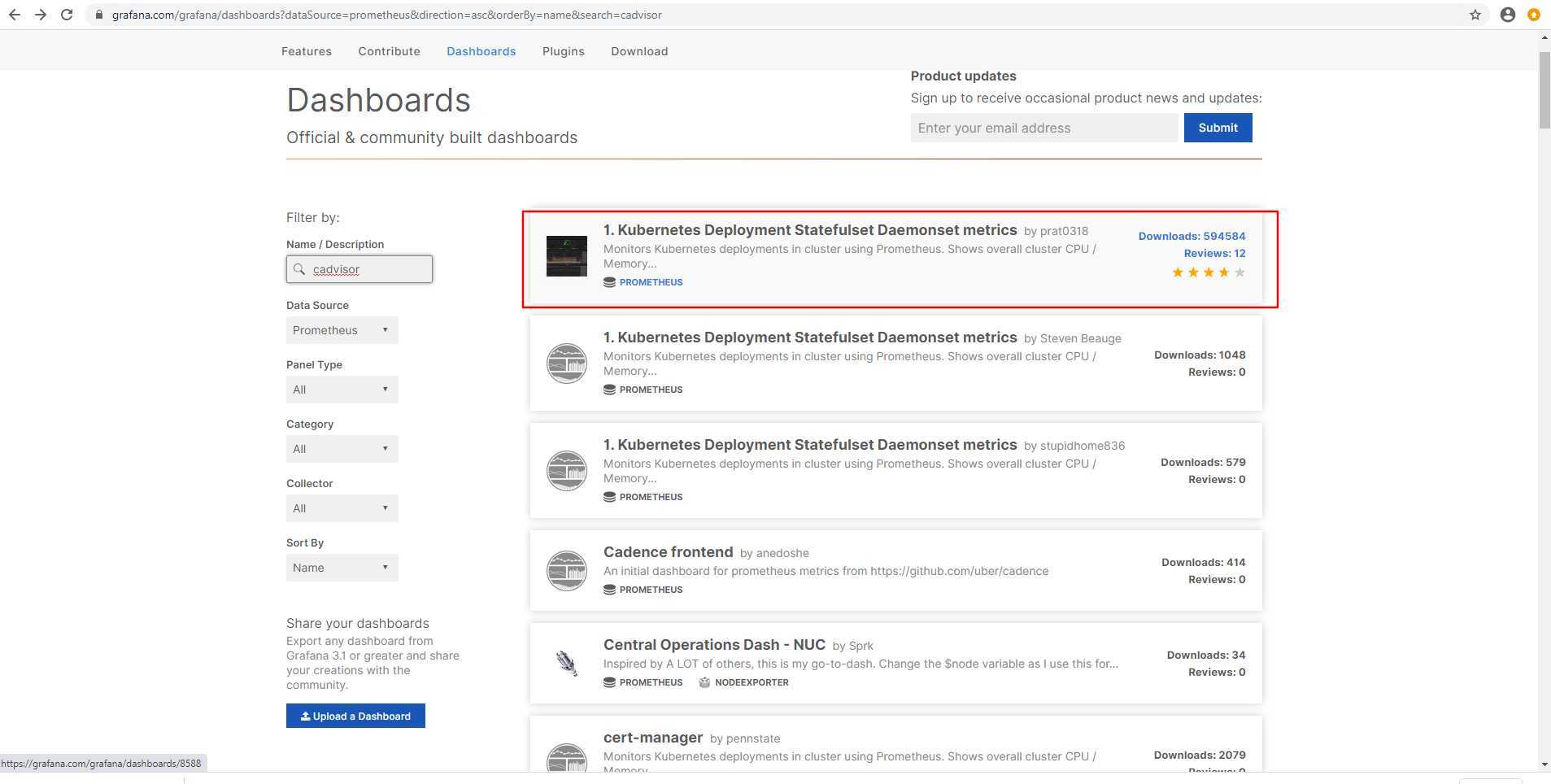Open the Features navigation item
Screen dimensions: 1551x784
[x=307, y=51]
